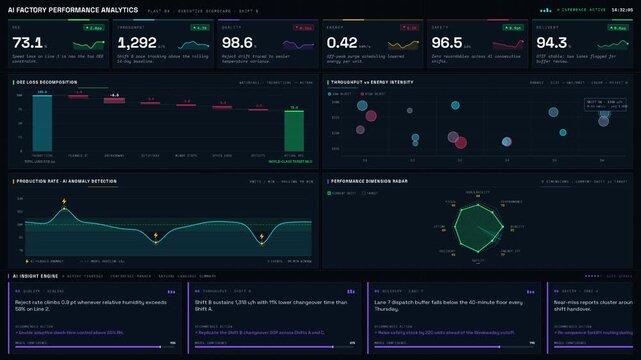Click the yellow sparkline on the 0.42 card
Image resolution: width=641 pixels, height=360 pixels.
click(403, 44)
